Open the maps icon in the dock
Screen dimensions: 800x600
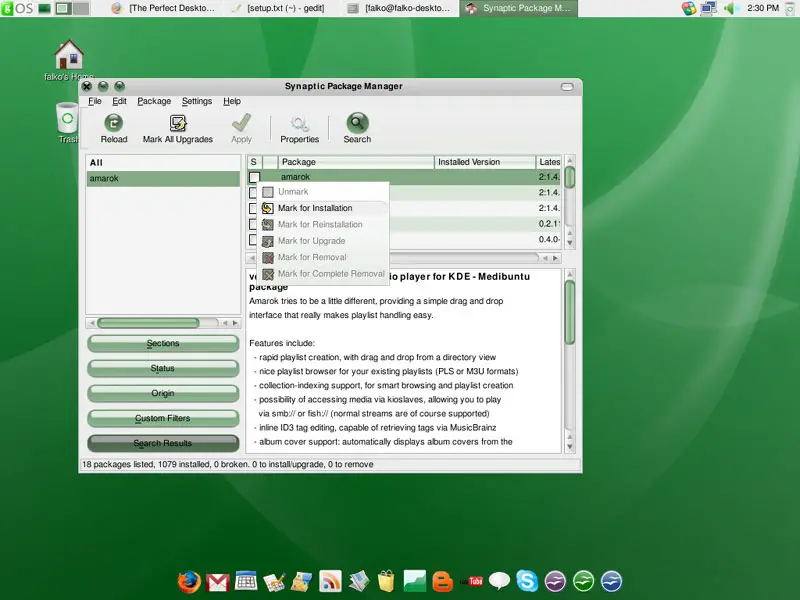tap(302, 582)
